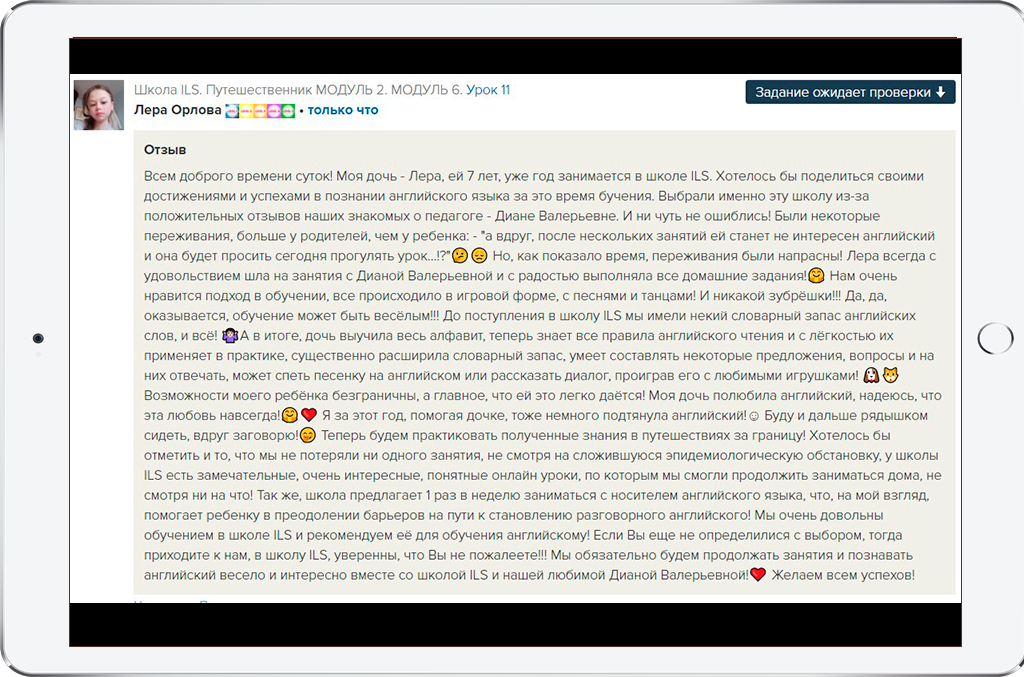Screen dimensions: 1024x677
Task: Click the smiling emoji after 'вдруг заговорю!'
Action: pyautogui.click(x=308, y=435)
